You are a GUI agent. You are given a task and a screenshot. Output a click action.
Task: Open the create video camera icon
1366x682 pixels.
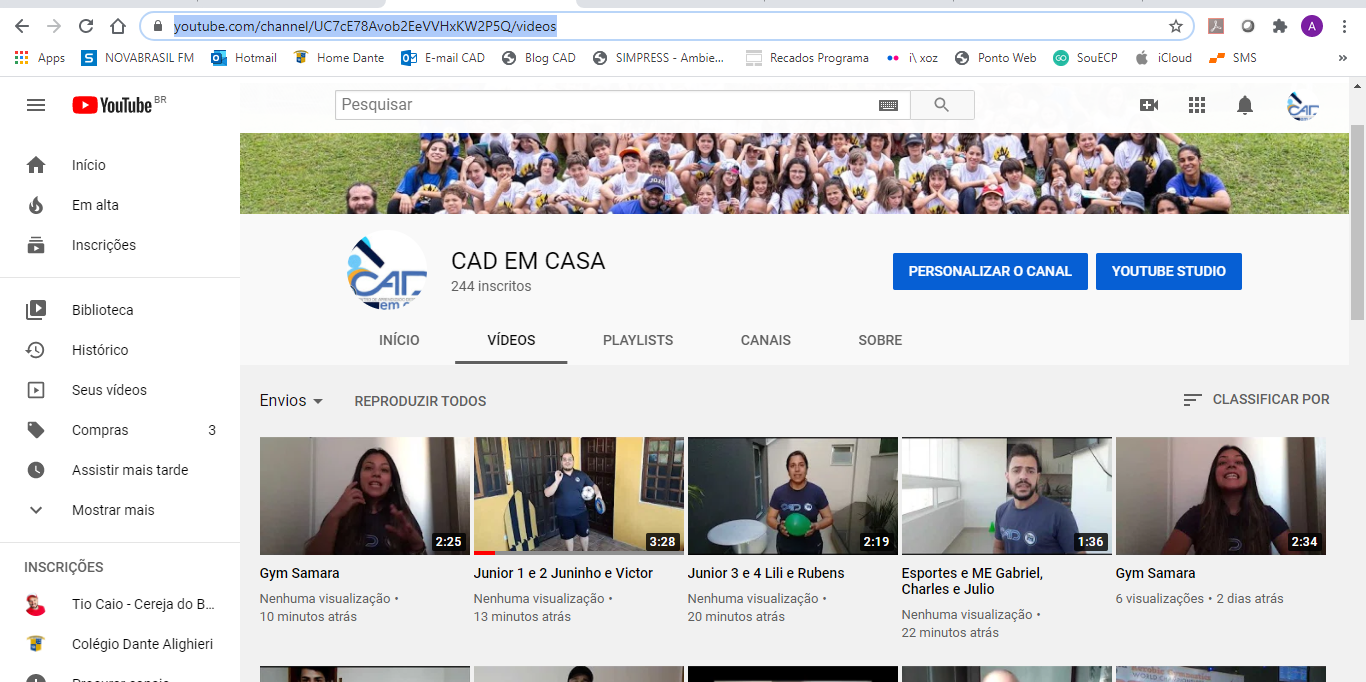coord(1149,105)
